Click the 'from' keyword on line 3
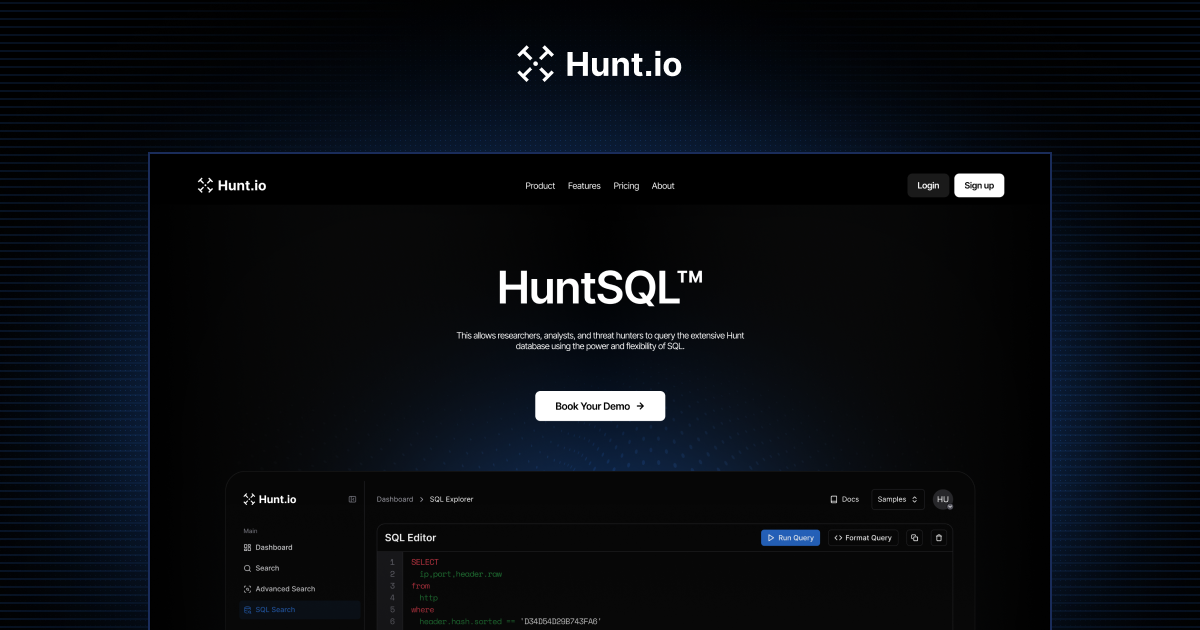This screenshot has width=1200, height=630. (420, 586)
